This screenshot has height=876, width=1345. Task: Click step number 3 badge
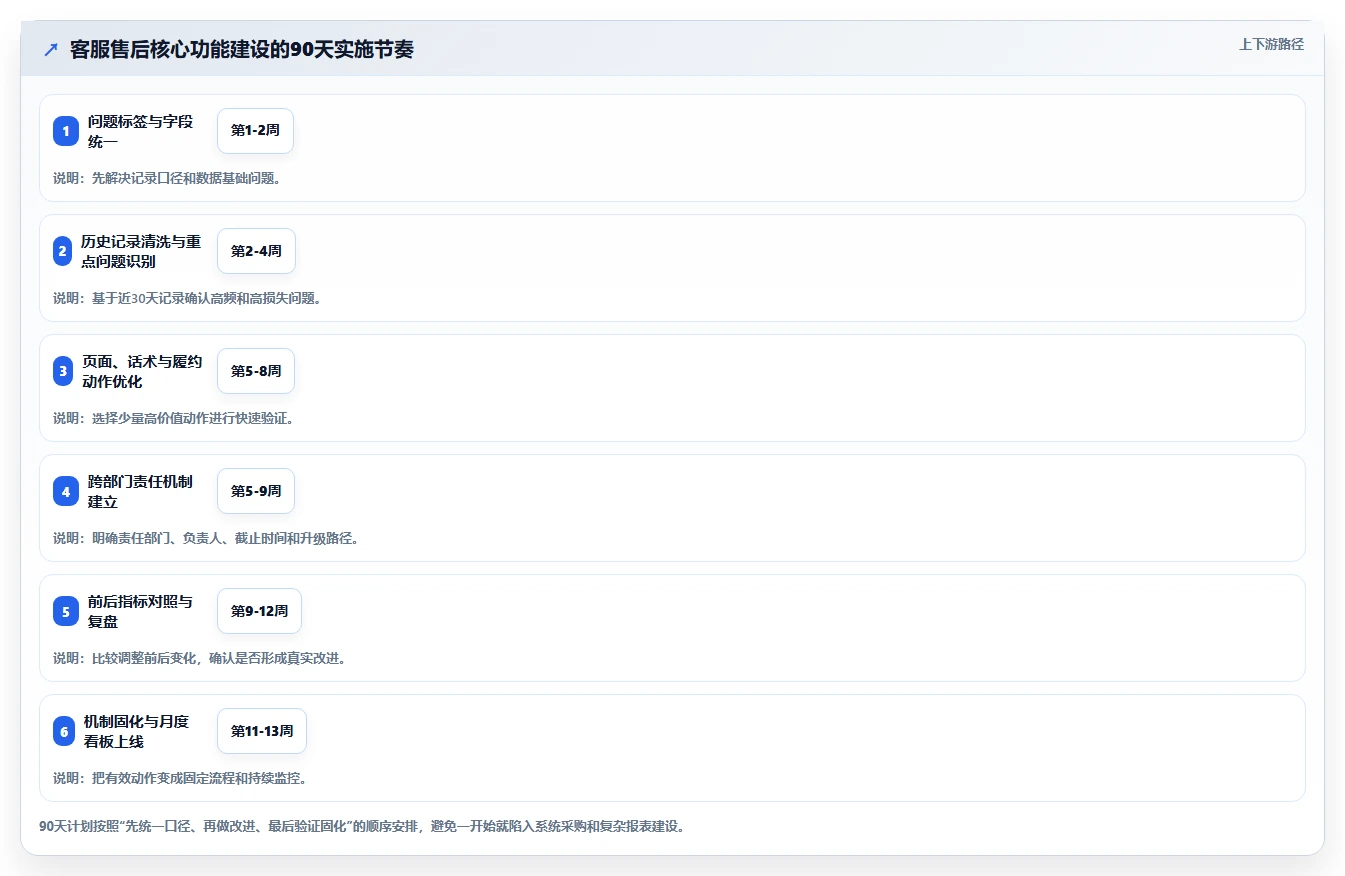coord(64,371)
